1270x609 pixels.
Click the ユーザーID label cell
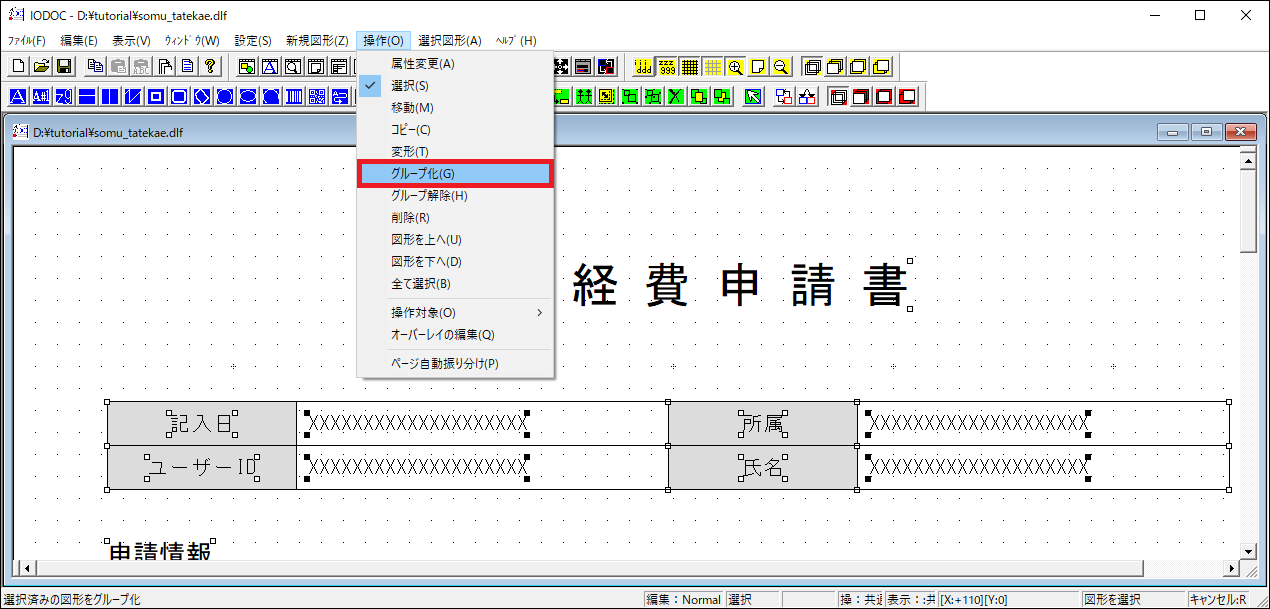[x=202, y=468]
